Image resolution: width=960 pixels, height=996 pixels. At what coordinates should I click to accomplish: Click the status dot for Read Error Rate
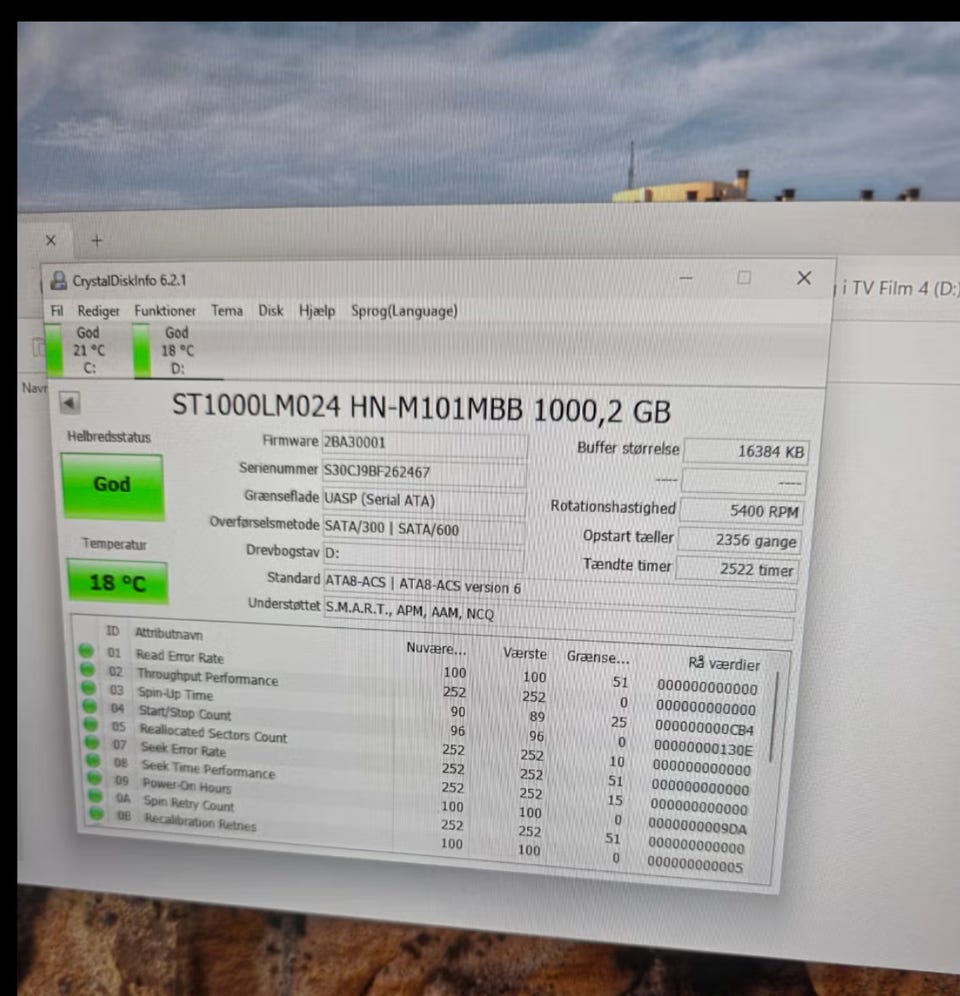[x=86, y=650]
